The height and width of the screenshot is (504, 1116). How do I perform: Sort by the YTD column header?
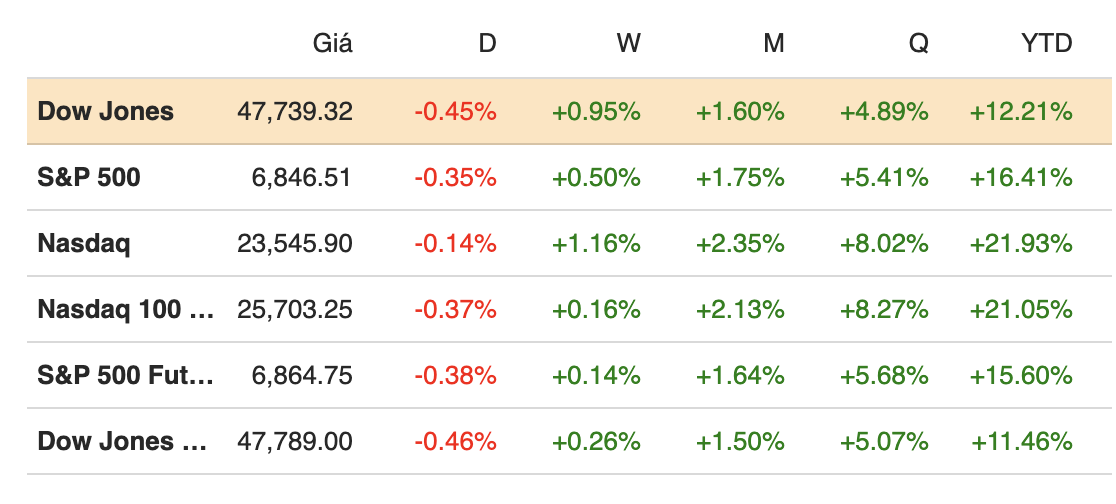click(1047, 43)
